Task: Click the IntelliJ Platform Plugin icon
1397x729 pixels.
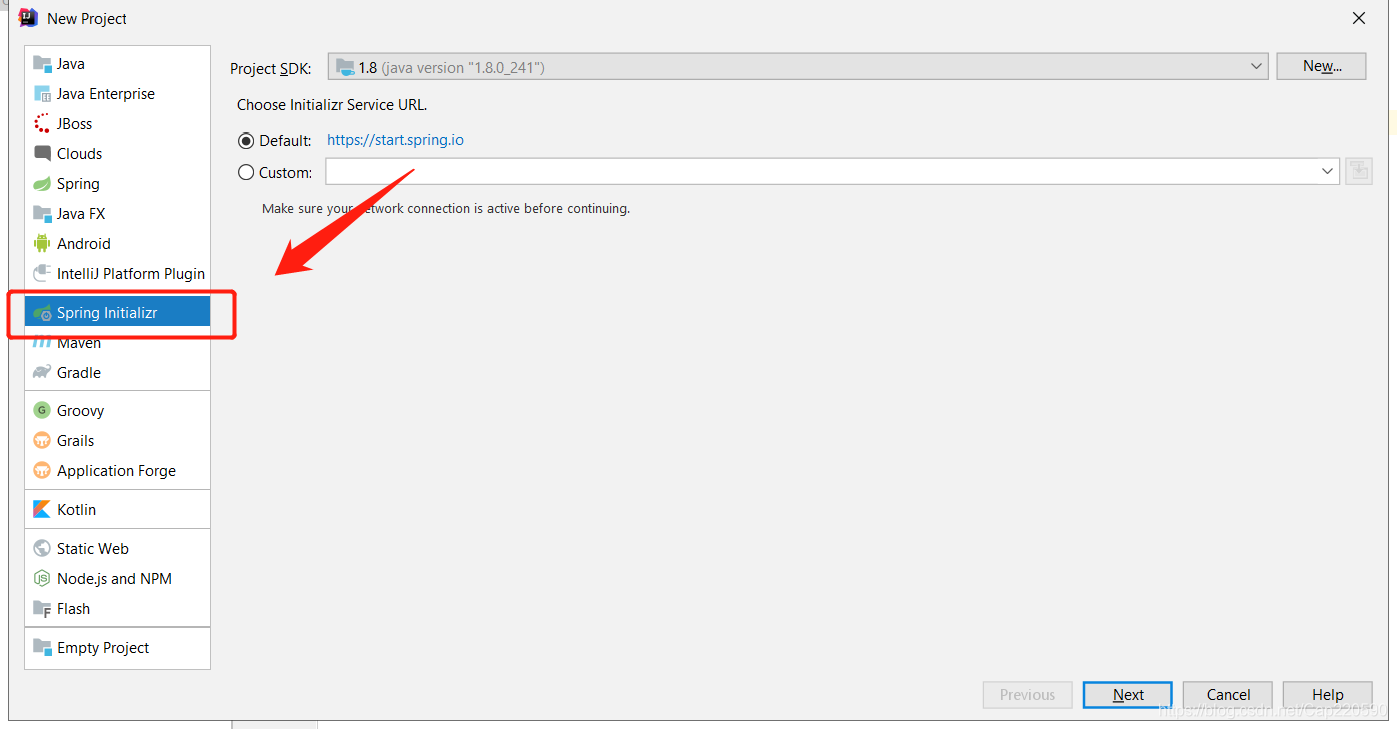Action: pyautogui.click(x=42, y=274)
